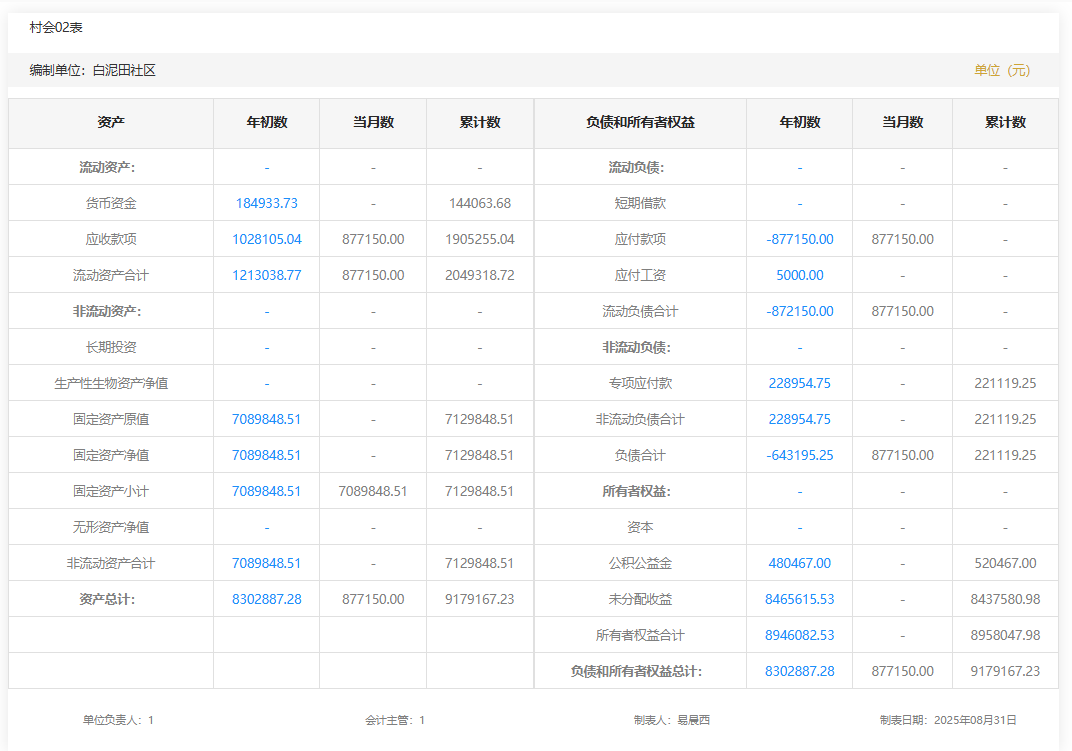Open the 资产总计 年初数 link 8302887.28

(x=266, y=599)
